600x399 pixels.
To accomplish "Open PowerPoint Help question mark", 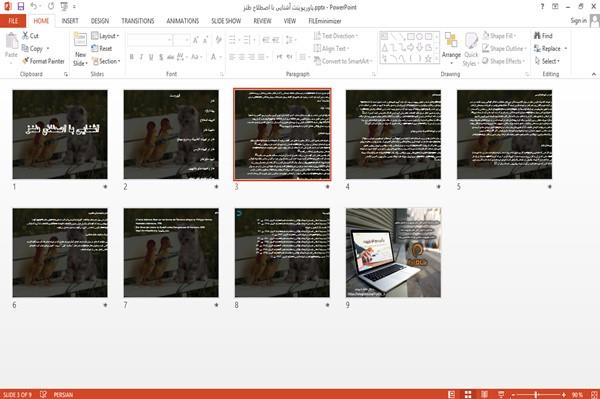I will coord(542,7).
